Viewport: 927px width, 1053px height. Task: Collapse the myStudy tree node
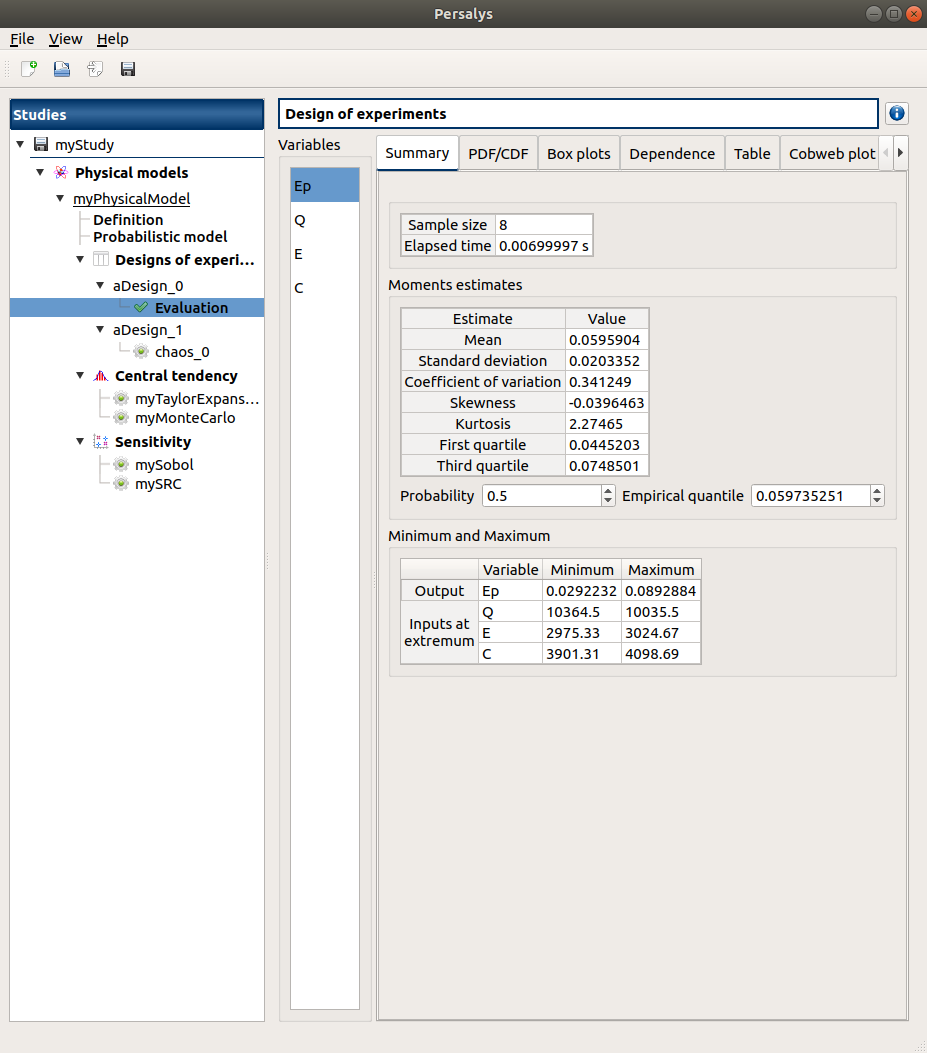(x=20, y=145)
